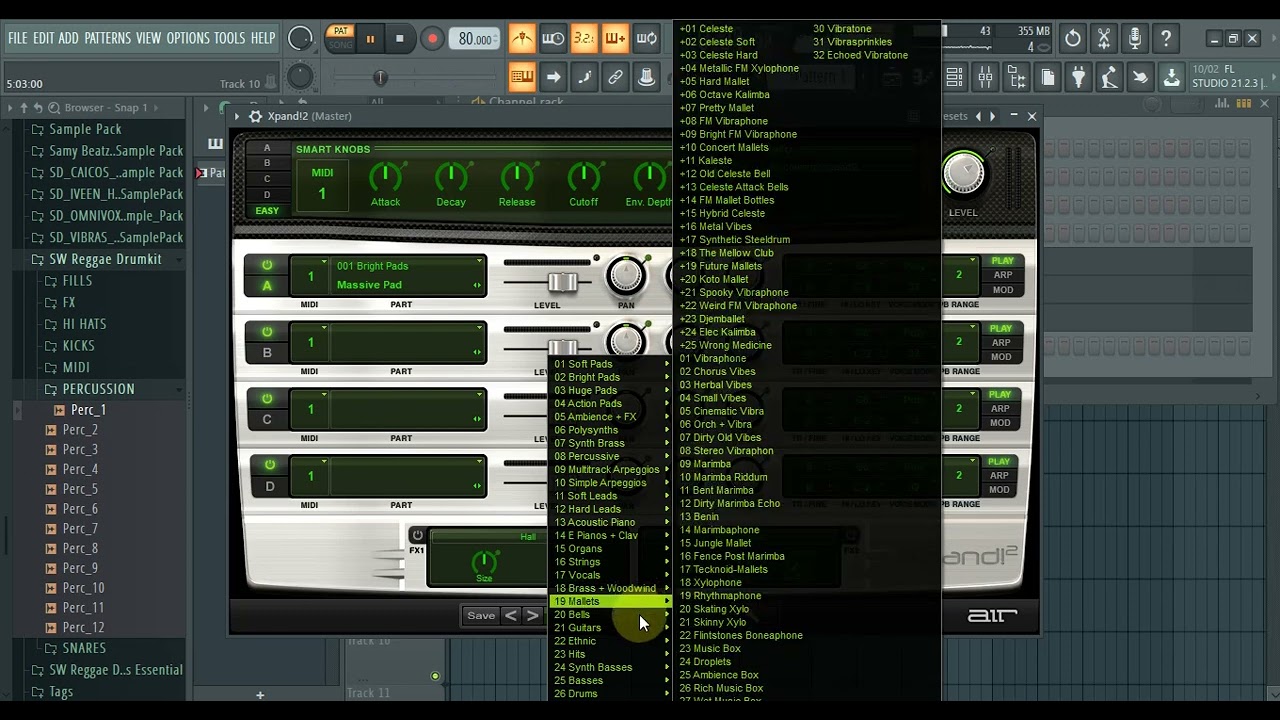Toggle ARP on part A
This screenshot has width=1280, height=720.
coord(1002,275)
